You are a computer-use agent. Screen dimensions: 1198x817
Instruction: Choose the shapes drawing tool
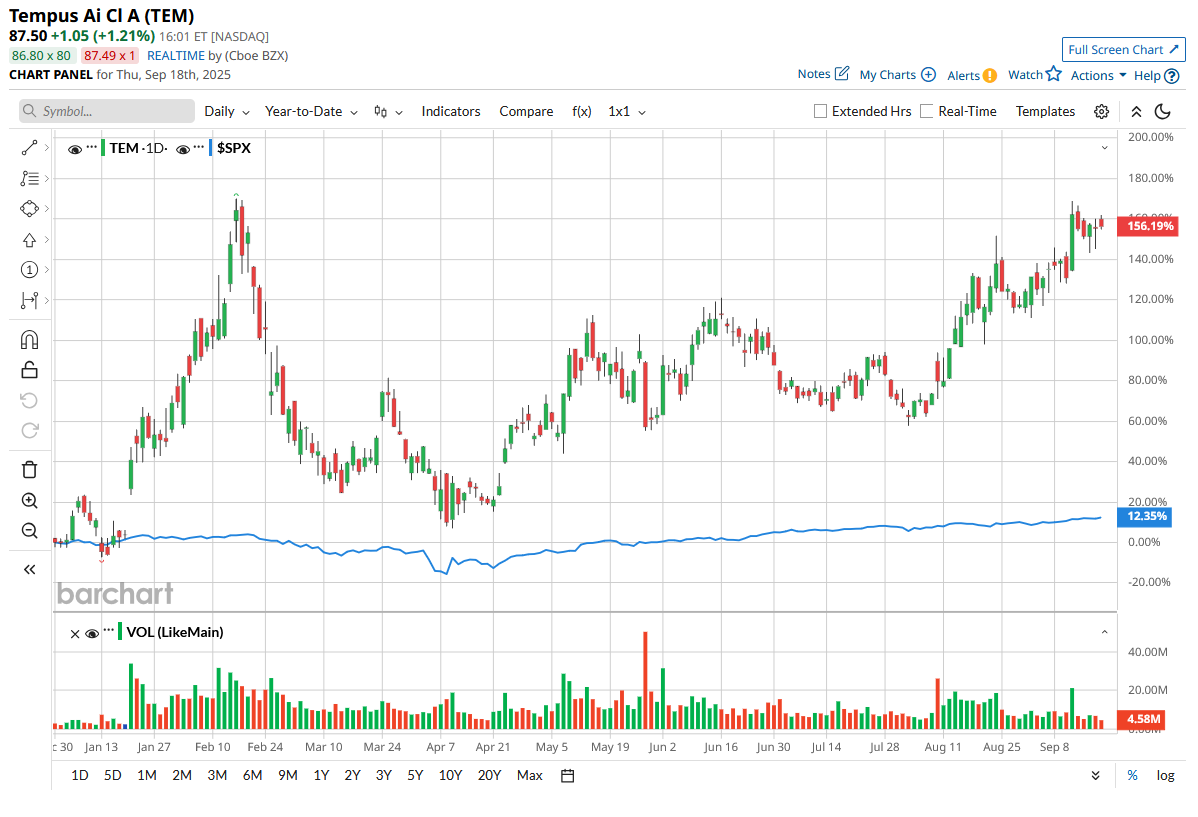click(x=29, y=209)
